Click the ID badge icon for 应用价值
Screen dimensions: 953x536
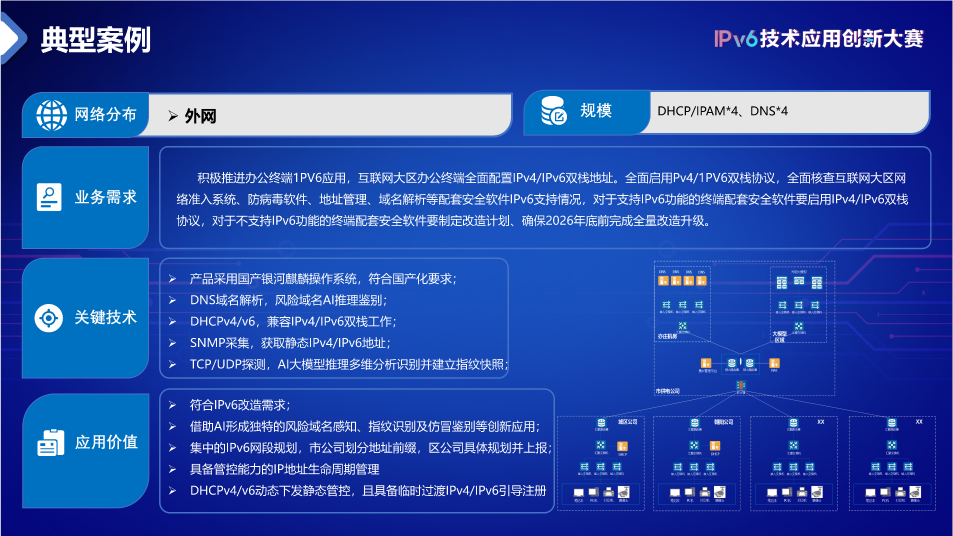pyautogui.click(x=49, y=442)
